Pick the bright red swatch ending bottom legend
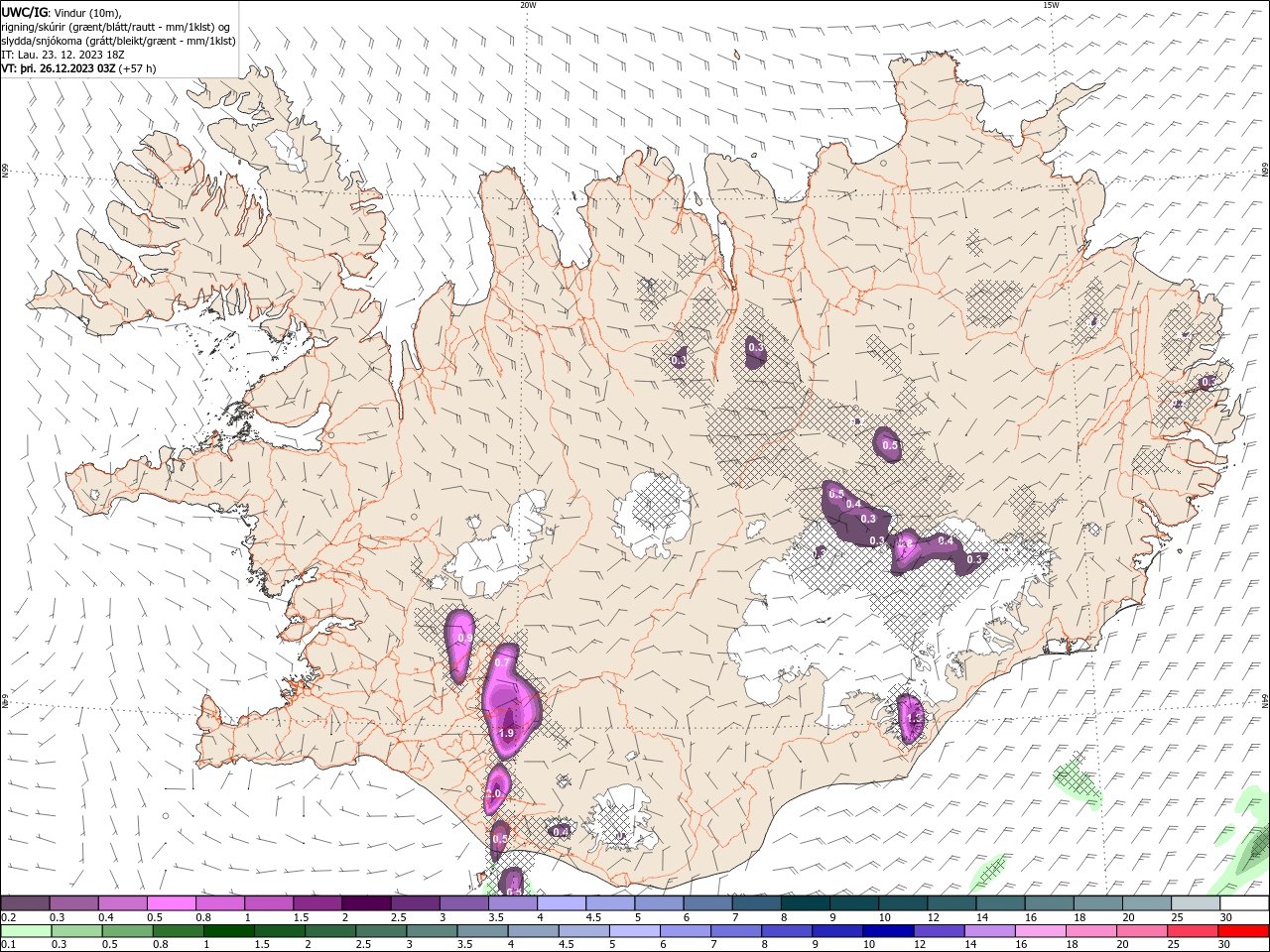Screen dimensions: 1270x952 1243,931
